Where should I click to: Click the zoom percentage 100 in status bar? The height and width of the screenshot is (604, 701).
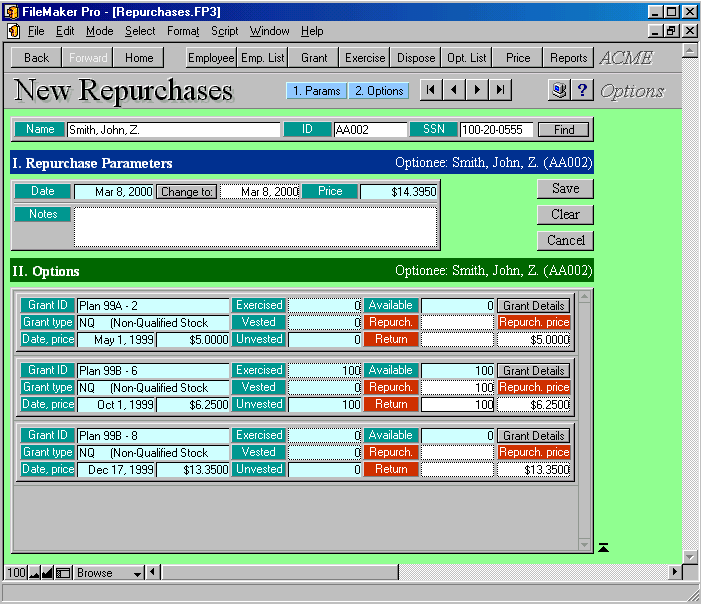pos(16,573)
